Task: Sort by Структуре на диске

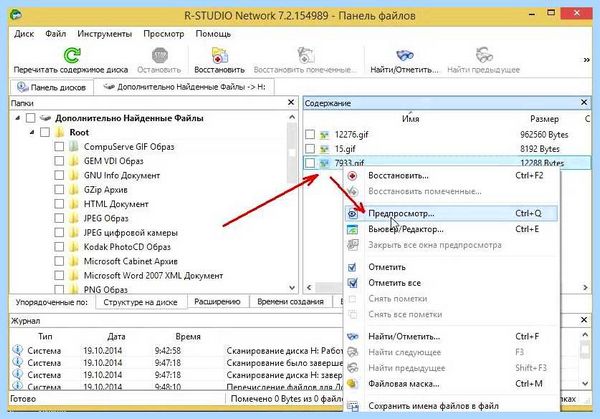Action: click(x=140, y=302)
